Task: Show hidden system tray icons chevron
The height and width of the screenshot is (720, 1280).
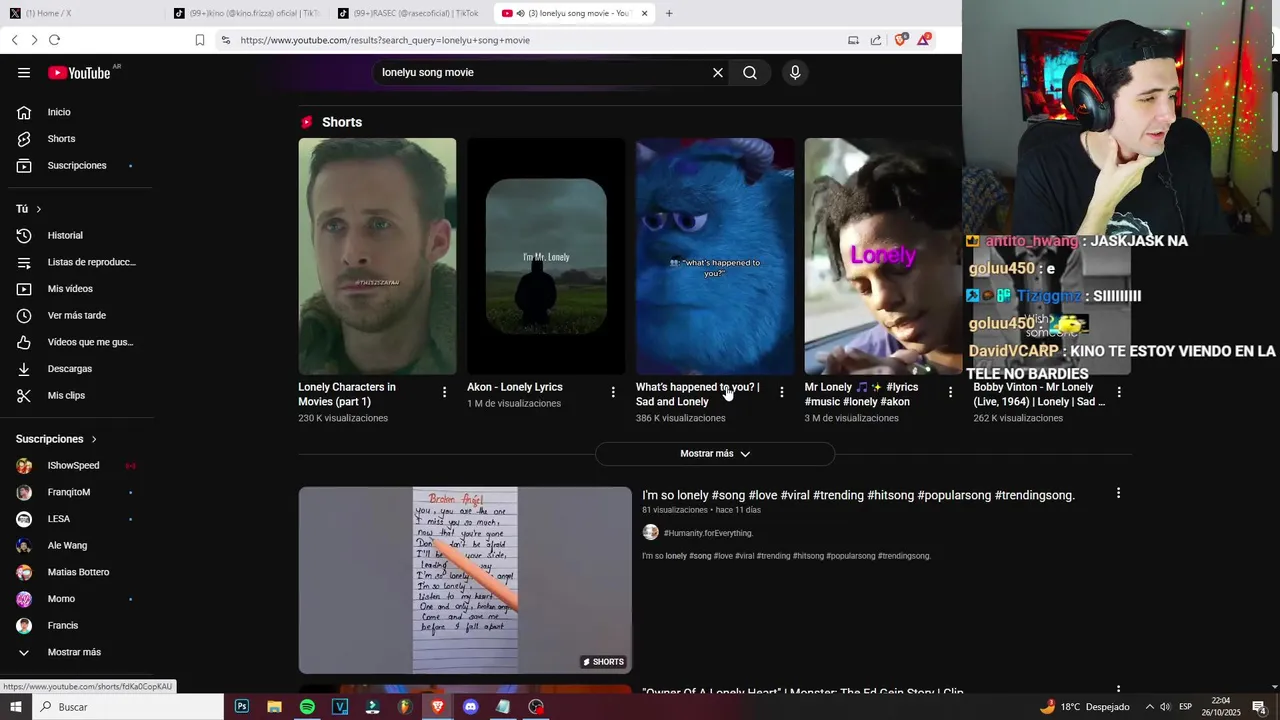Action: tap(1149, 707)
